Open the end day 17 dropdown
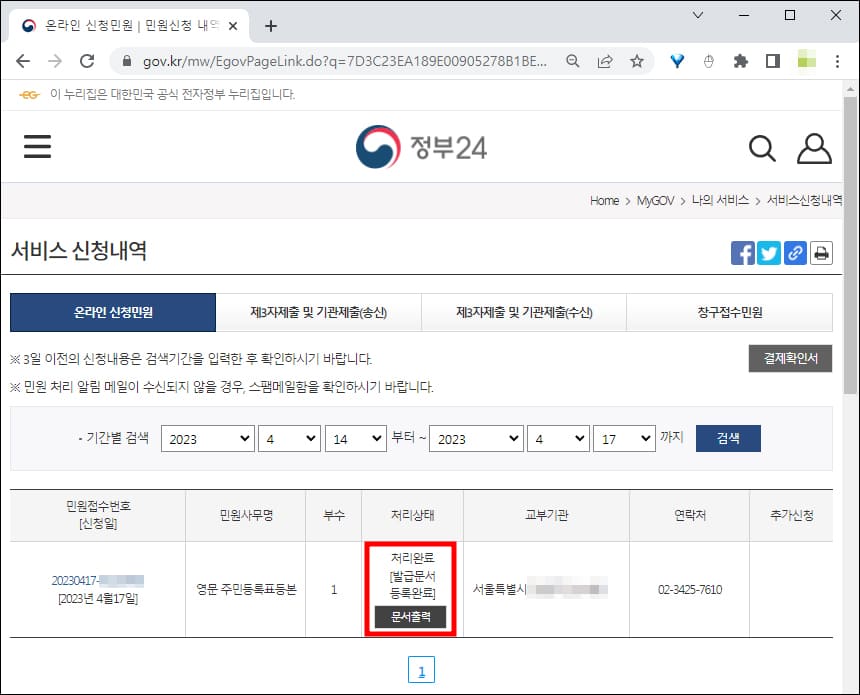860x695 pixels. (x=624, y=438)
